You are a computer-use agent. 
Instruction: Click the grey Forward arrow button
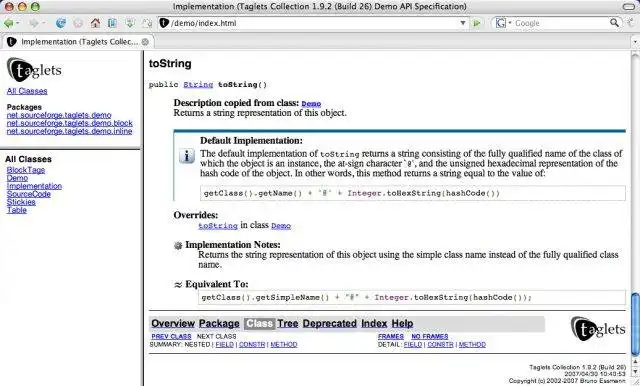tap(33, 23)
